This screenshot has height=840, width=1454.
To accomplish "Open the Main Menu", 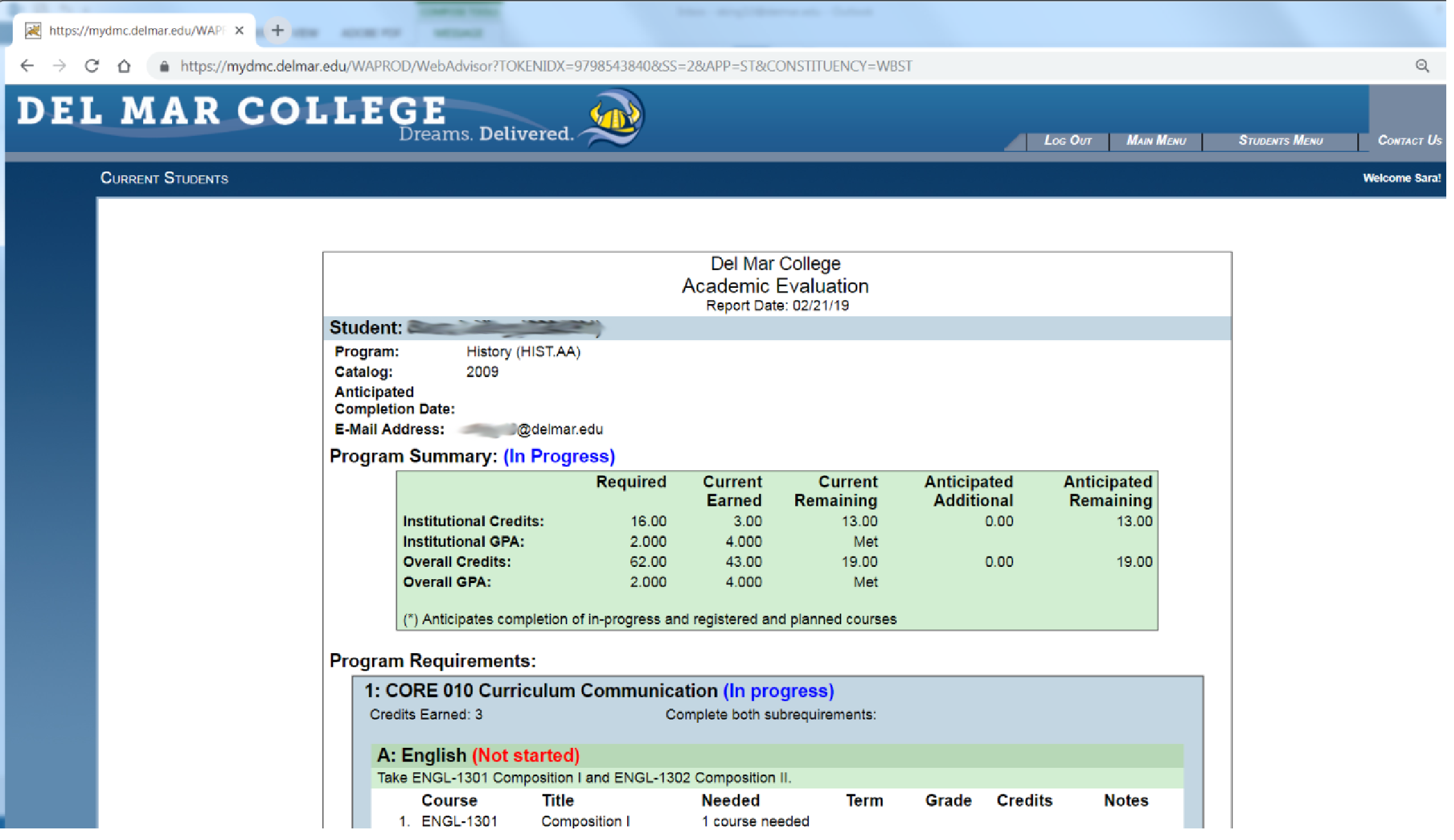I will coord(1156,140).
